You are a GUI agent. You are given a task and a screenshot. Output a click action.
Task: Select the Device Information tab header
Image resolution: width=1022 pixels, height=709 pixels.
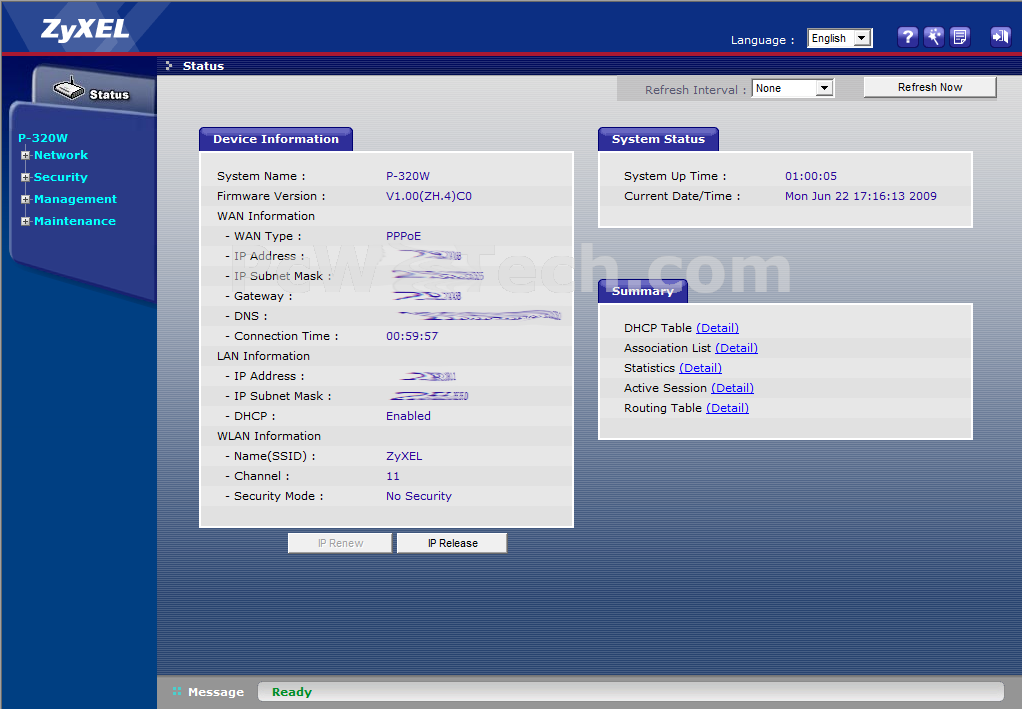tap(276, 139)
